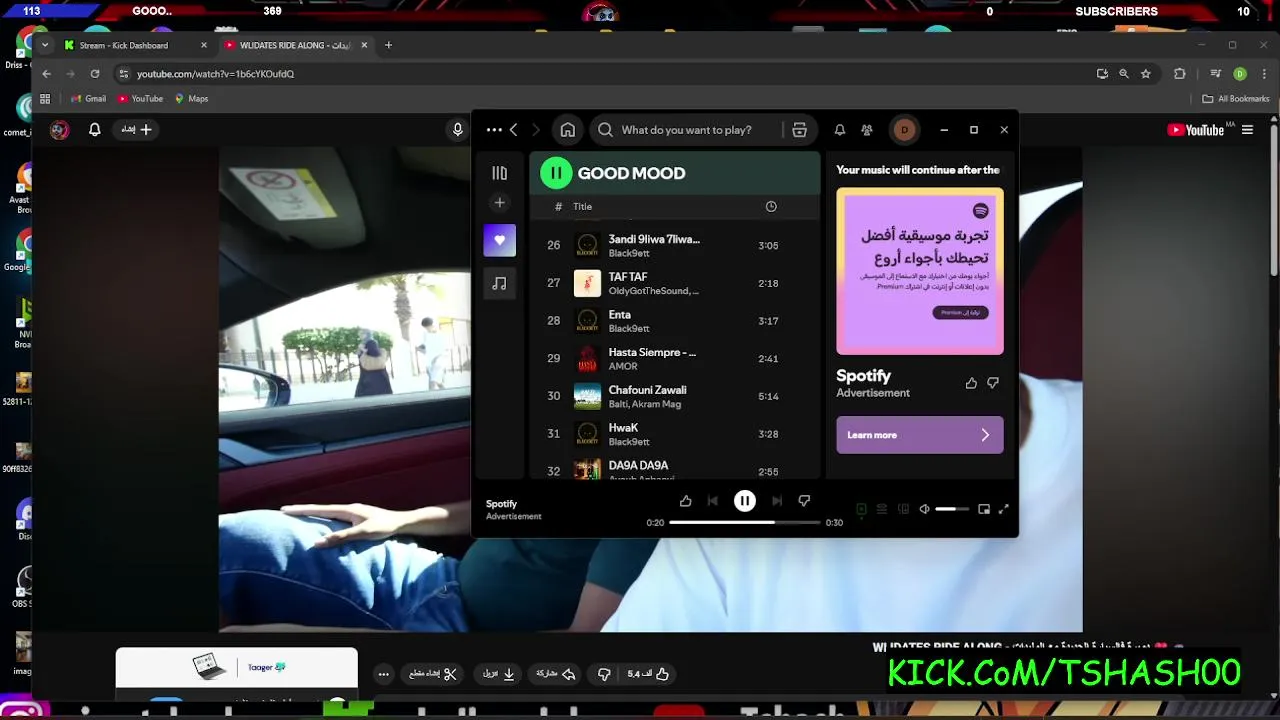1280x720 pixels.
Task: Thumbs up in the Spotify player bar
Action: point(686,501)
